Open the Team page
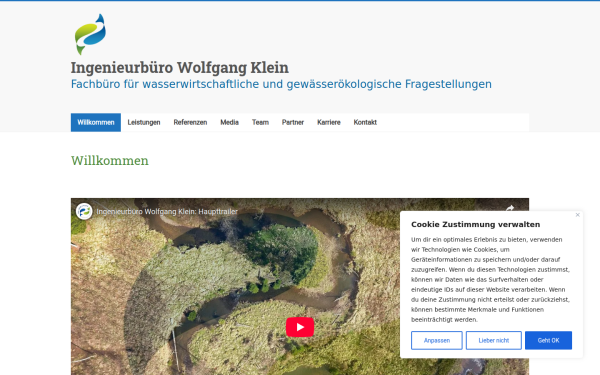This screenshot has height=375, width=600. [x=260, y=122]
